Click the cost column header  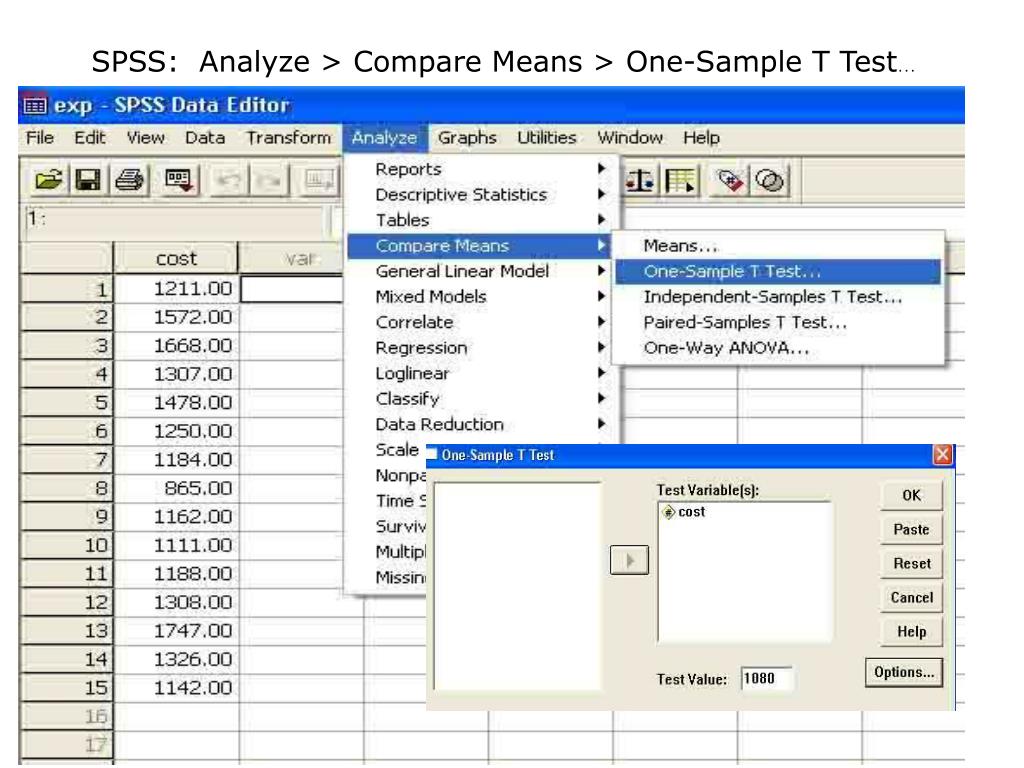pos(176,259)
